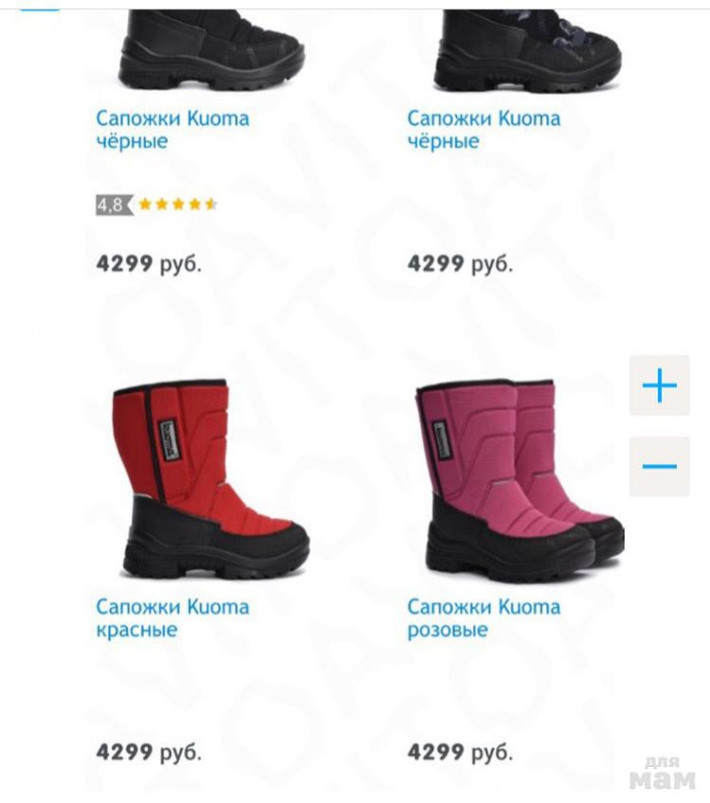Click the minus zoom-out icon
710x803 pixels.
(659, 466)
